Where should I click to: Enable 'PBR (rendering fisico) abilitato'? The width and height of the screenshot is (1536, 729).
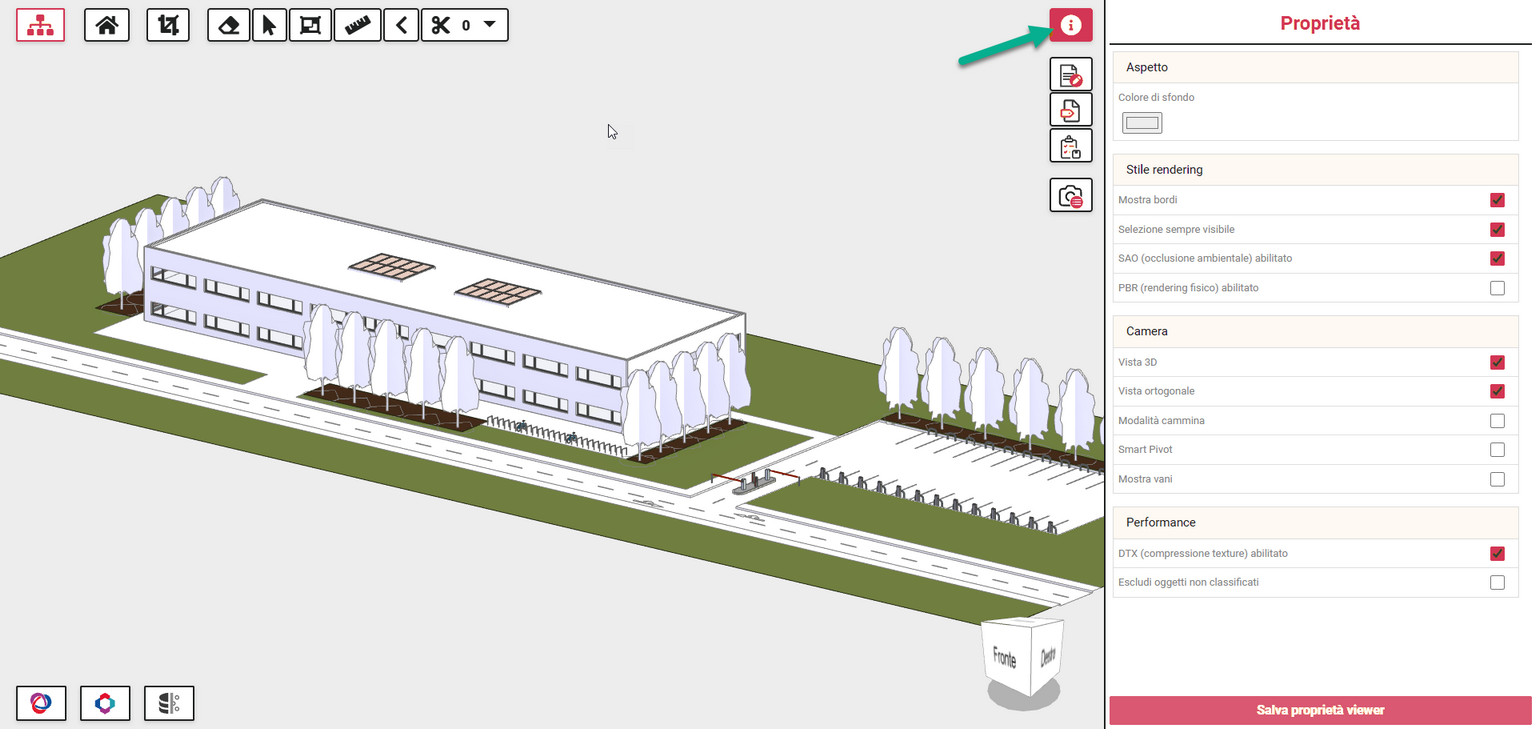tap(1497, 287)
